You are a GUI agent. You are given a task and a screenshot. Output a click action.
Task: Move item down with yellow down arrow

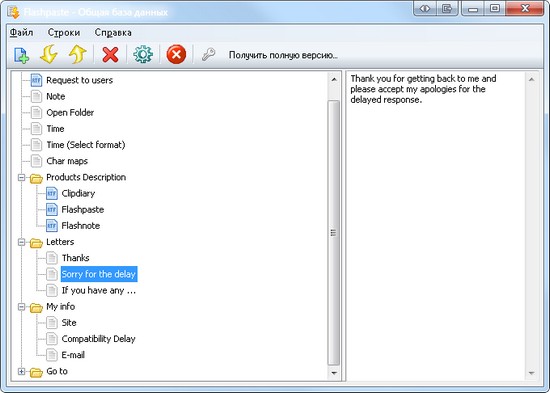[x=49, y=54]
